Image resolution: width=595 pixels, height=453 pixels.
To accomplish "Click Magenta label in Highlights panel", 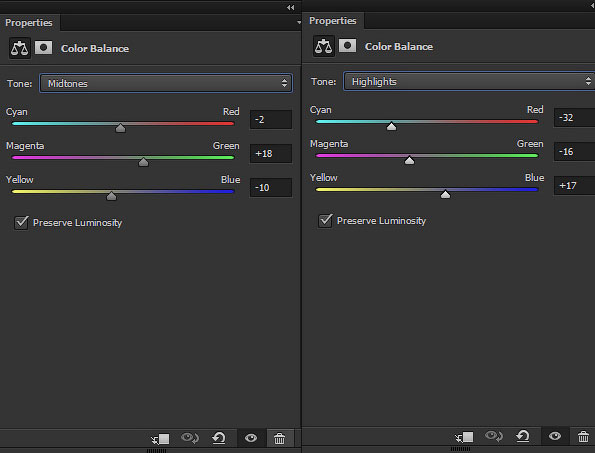I will coord(329,144).
